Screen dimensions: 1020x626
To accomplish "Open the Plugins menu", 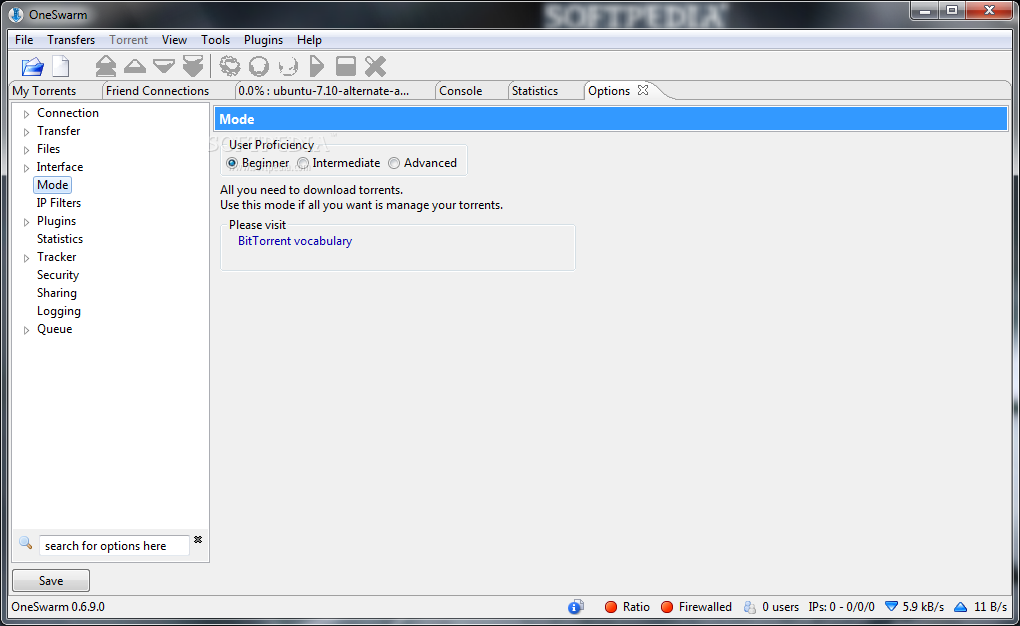I will coord(263,40).
